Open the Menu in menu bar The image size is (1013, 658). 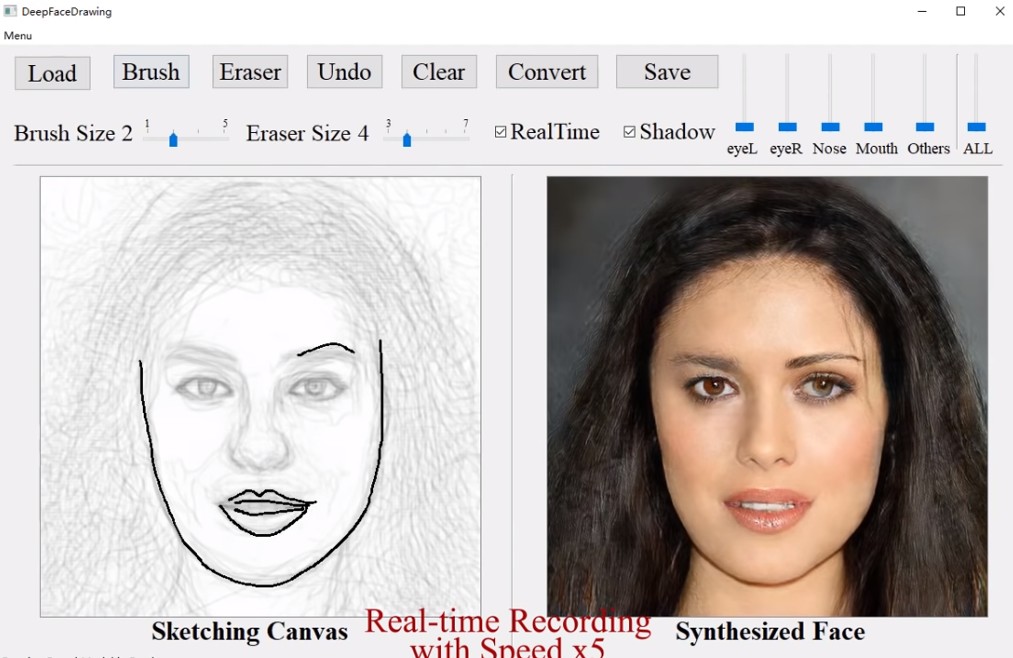[18, 36]
